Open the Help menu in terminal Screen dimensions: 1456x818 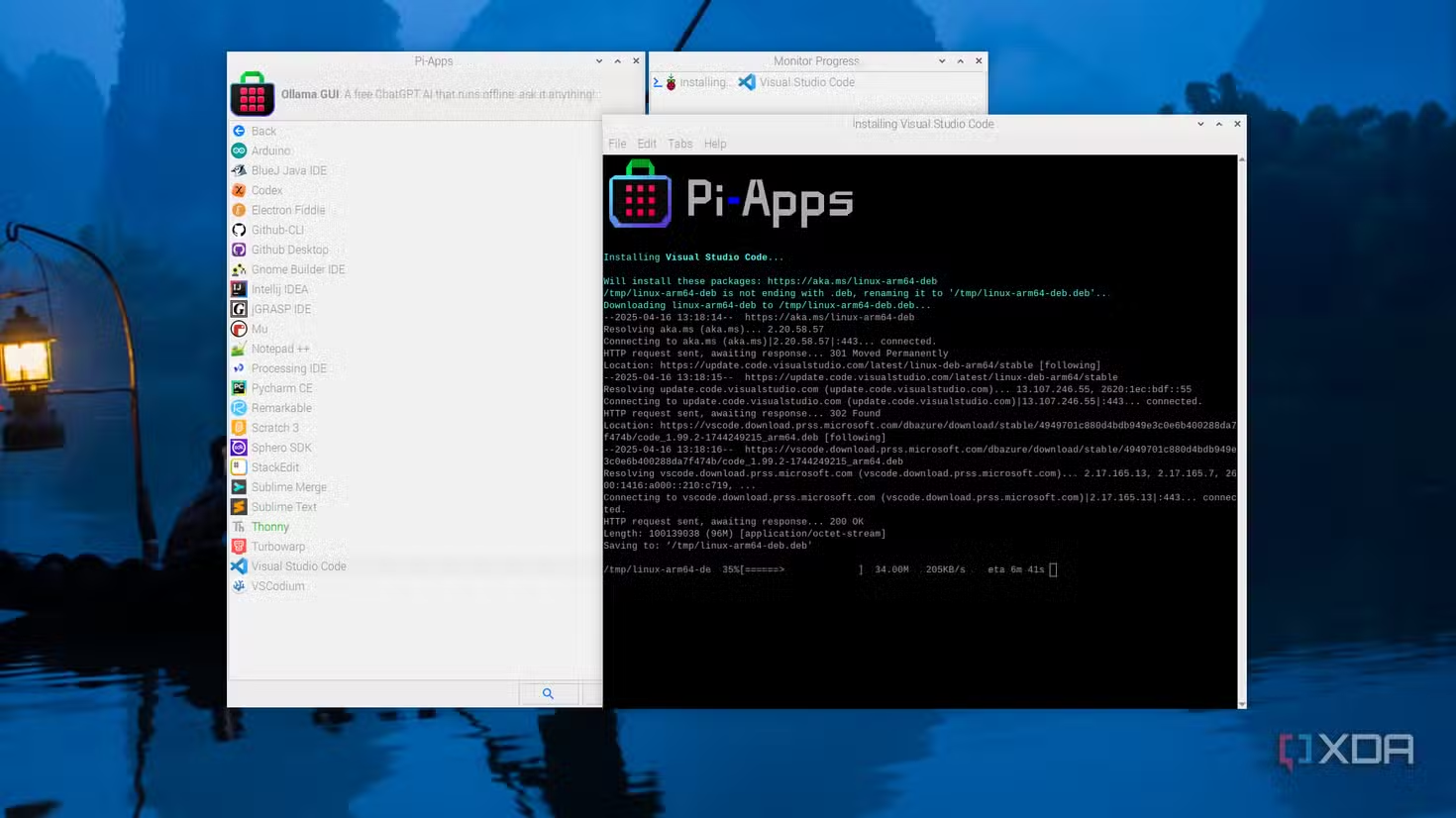tap(715, 144)
